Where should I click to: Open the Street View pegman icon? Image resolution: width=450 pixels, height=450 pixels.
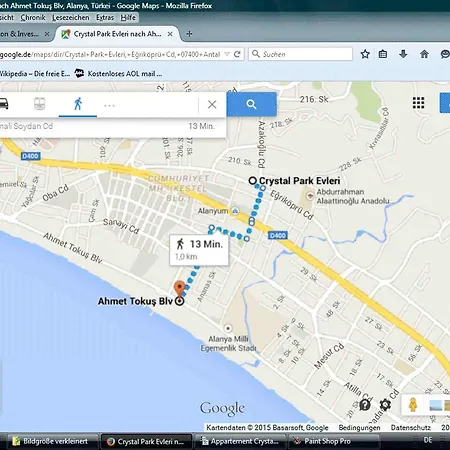[x=413, y=405]
